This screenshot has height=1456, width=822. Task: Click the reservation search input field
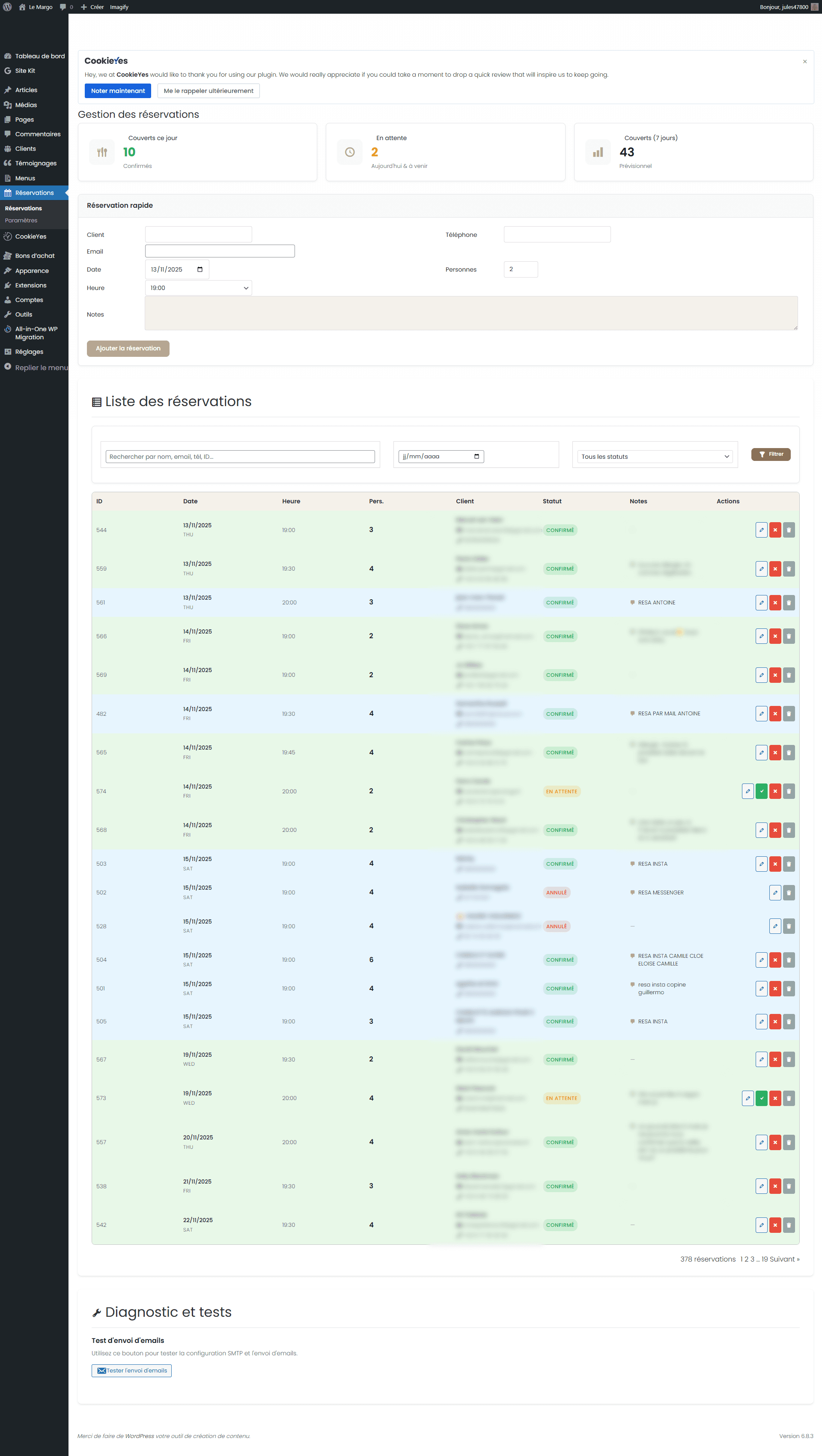[240, 456]
